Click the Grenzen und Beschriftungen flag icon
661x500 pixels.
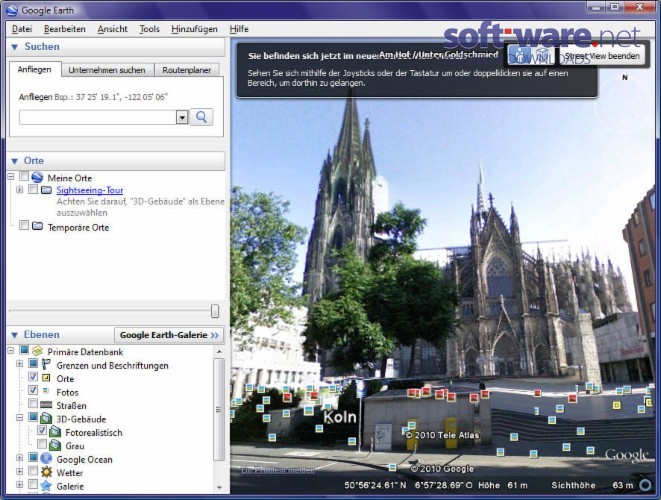coord(46,365)
